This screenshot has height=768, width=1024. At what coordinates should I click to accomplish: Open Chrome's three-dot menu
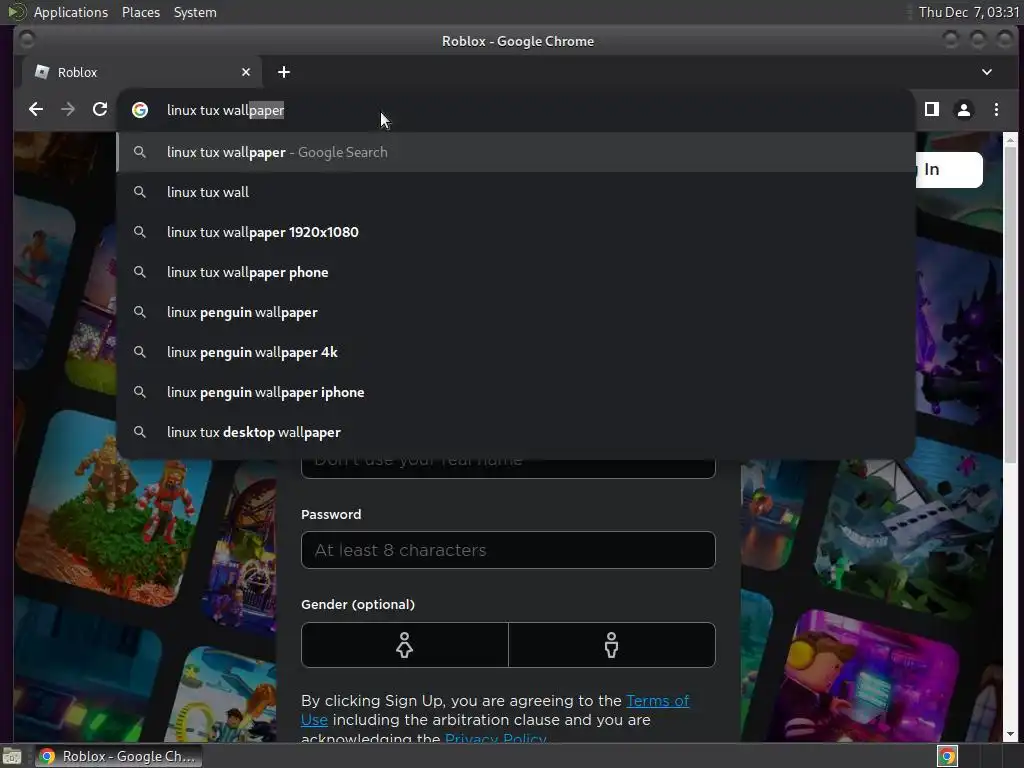pyautogui.click(x=996, y=110)
